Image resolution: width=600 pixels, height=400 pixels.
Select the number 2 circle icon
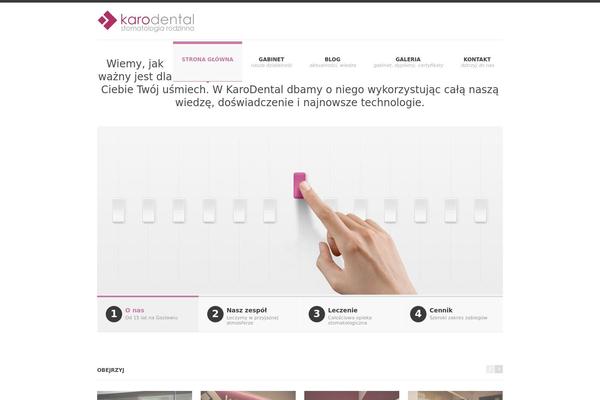tap(215, 314)
